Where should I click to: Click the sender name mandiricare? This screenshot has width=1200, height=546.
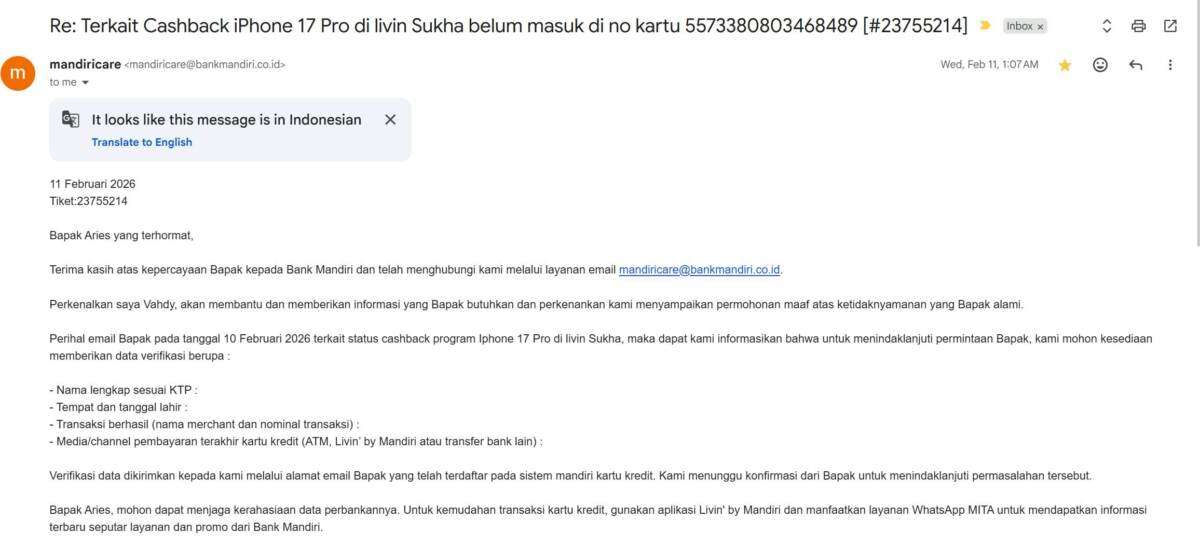click(85, 64)
